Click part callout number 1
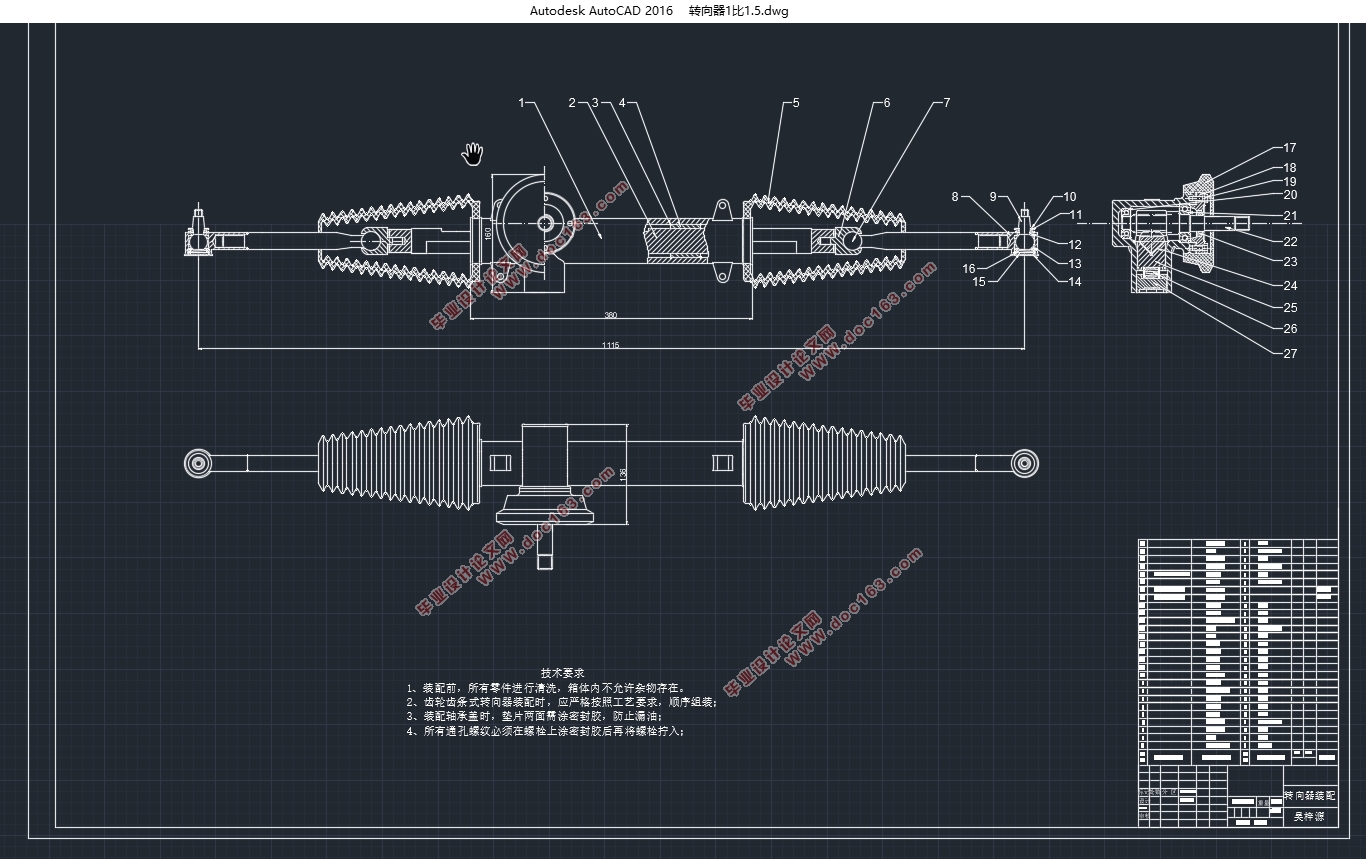This screenshot has height=859, width=1366. [x=521, y=102]
